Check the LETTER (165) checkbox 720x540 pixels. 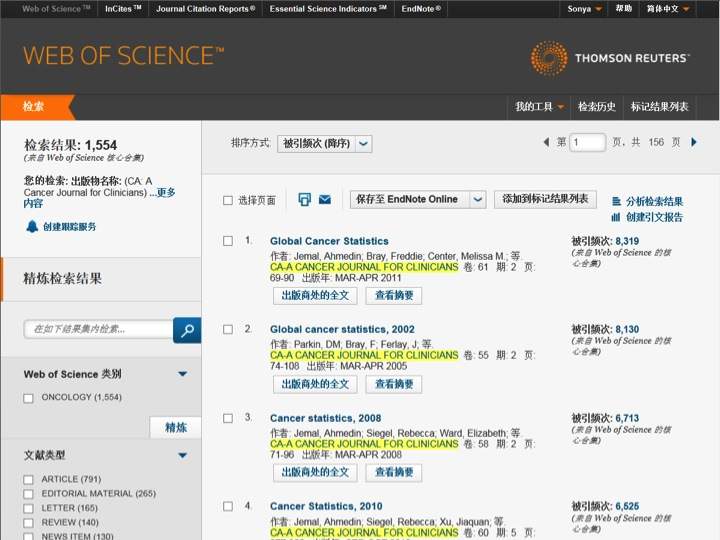point(28,509)
